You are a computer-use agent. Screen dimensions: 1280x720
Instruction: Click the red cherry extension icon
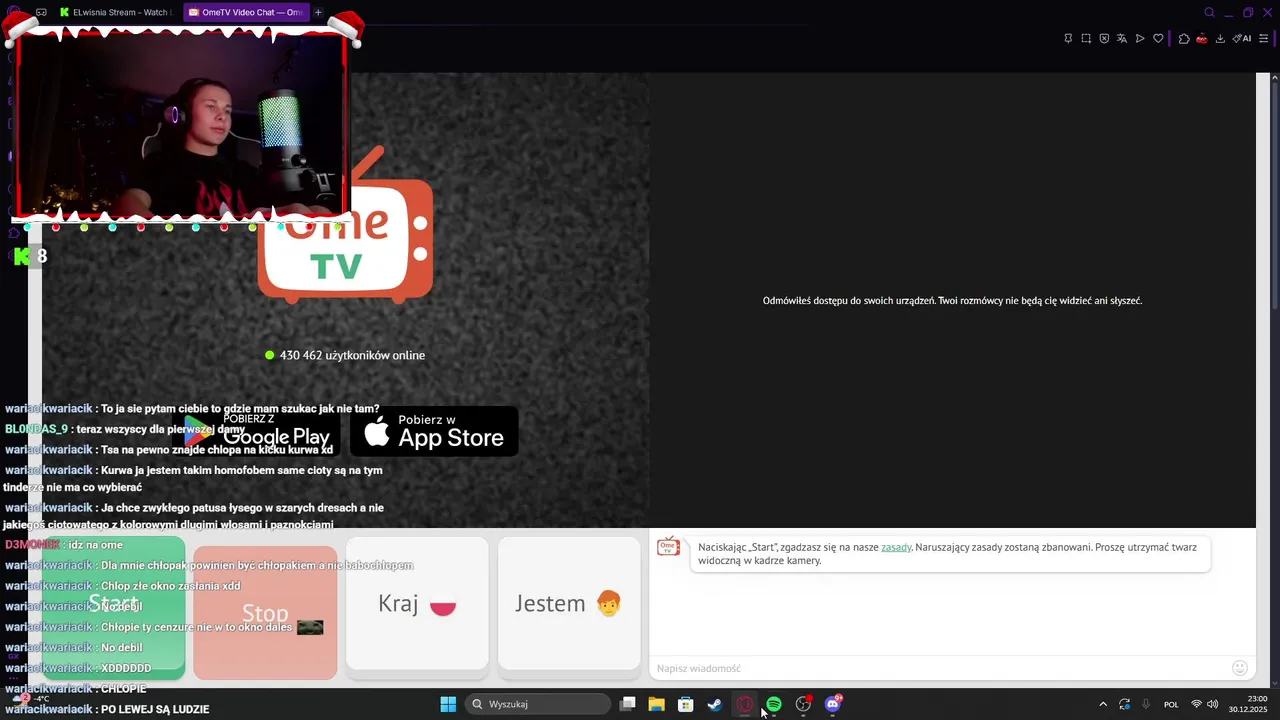click(x=1202, y=39)
